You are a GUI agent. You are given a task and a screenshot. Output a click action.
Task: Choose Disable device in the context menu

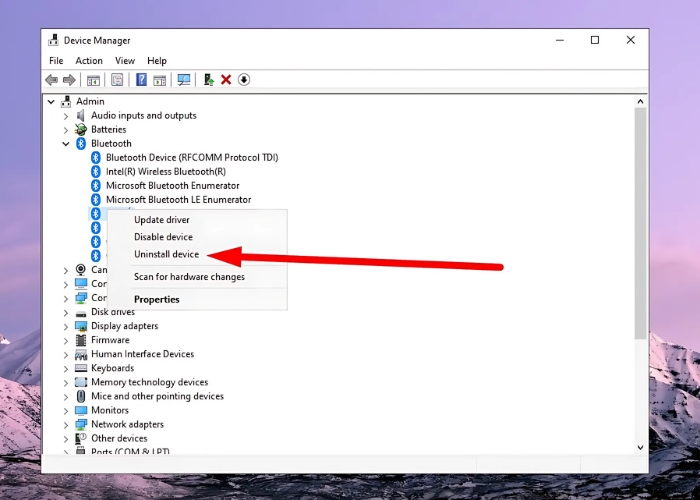point(163,237)
